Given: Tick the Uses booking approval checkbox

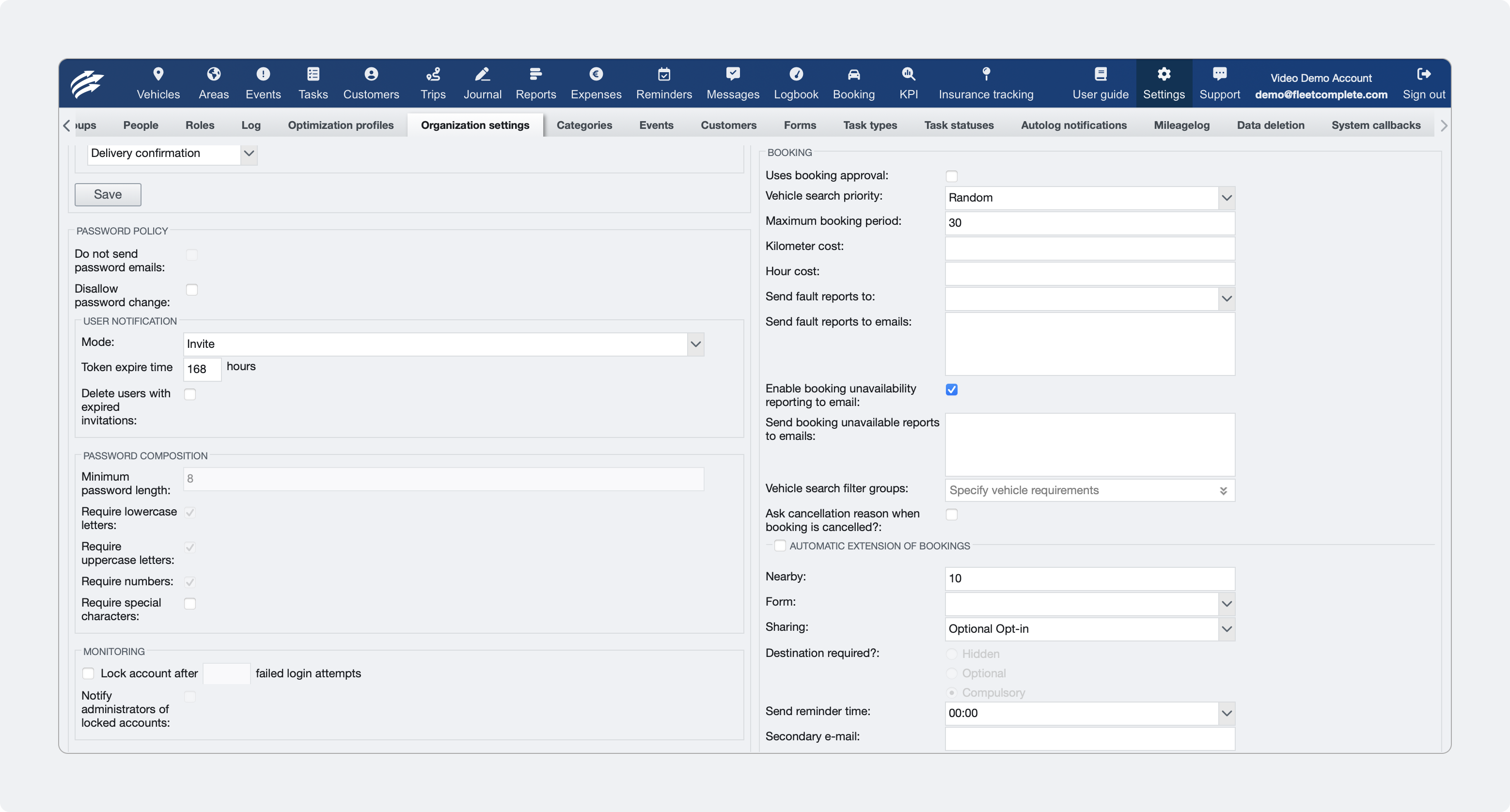Looking at the screenshot, I should (951, 176).
